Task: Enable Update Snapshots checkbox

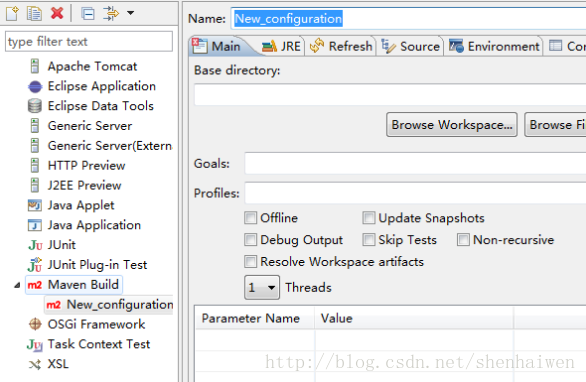Action: click(368, 218)
